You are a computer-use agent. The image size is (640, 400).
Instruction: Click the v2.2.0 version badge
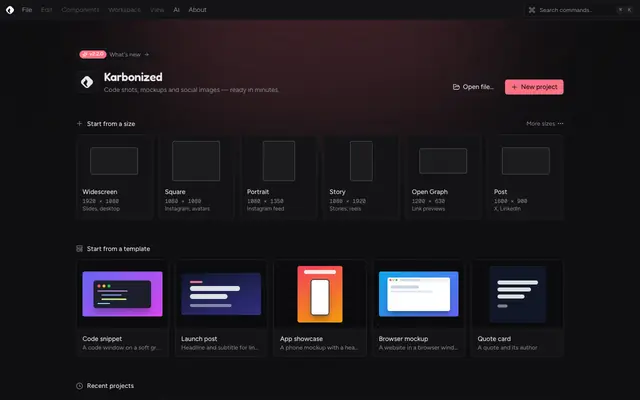click(x=93, y=54)
